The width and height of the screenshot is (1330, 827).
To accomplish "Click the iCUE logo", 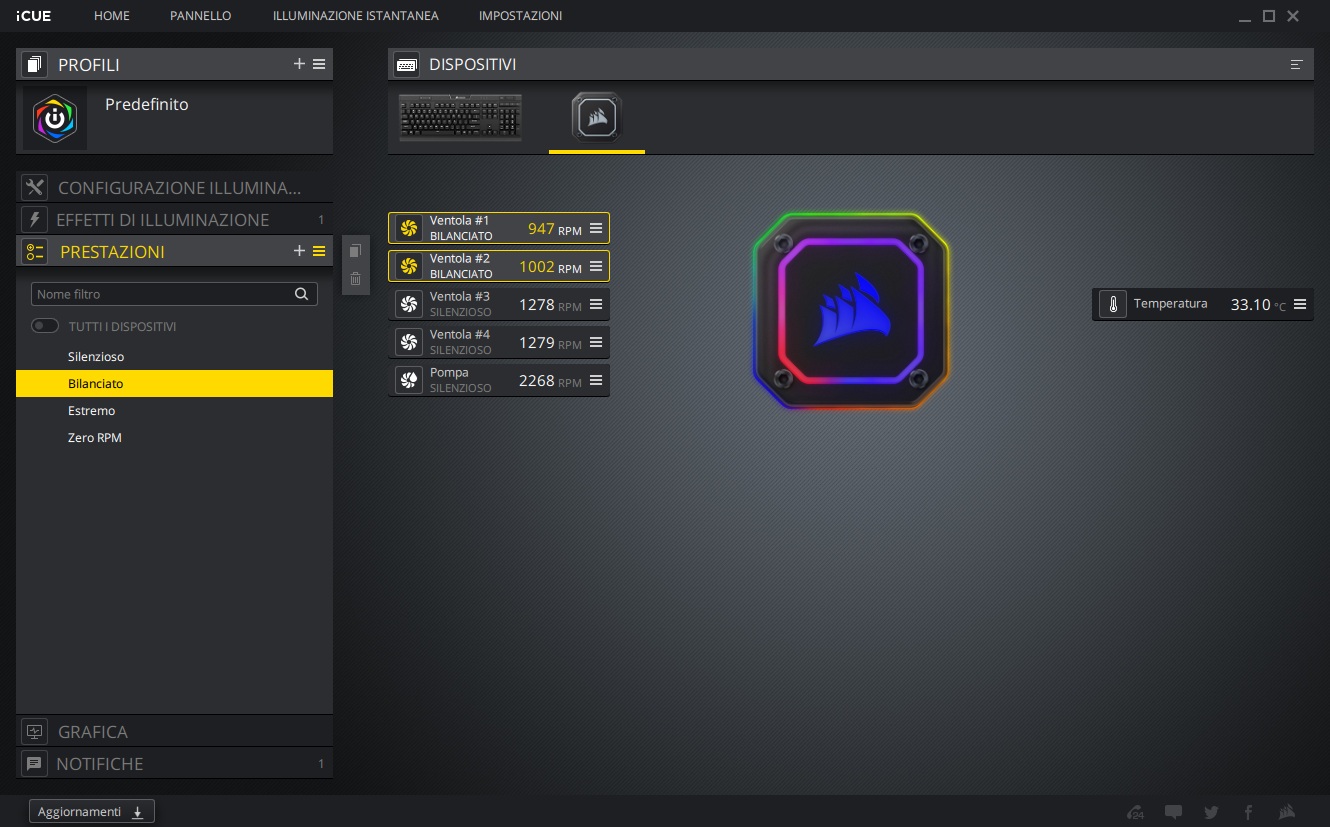I will [33, 16].
